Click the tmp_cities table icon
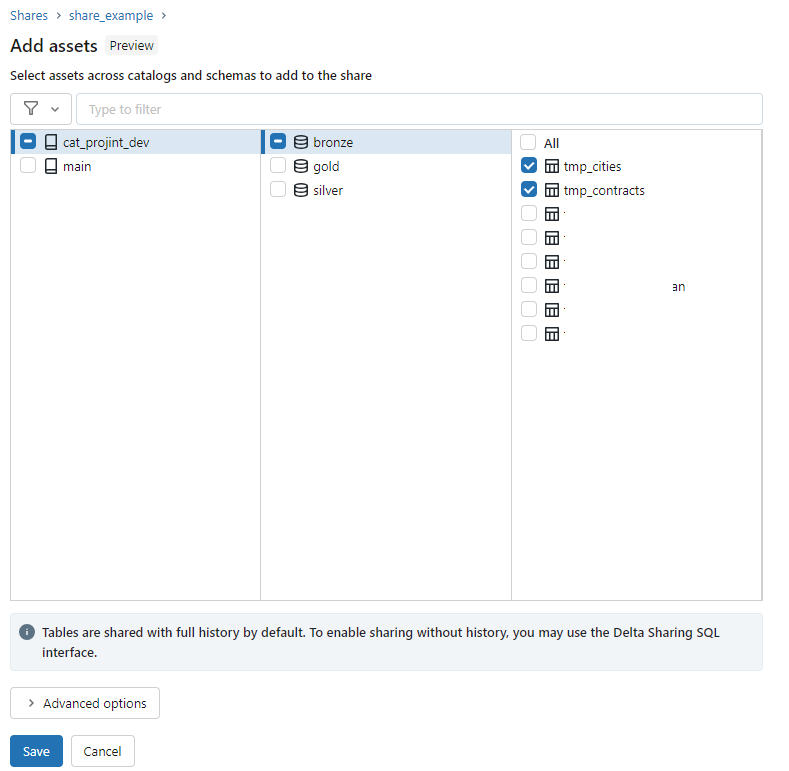This screenshot has width=789, height=771. (552, 166)
